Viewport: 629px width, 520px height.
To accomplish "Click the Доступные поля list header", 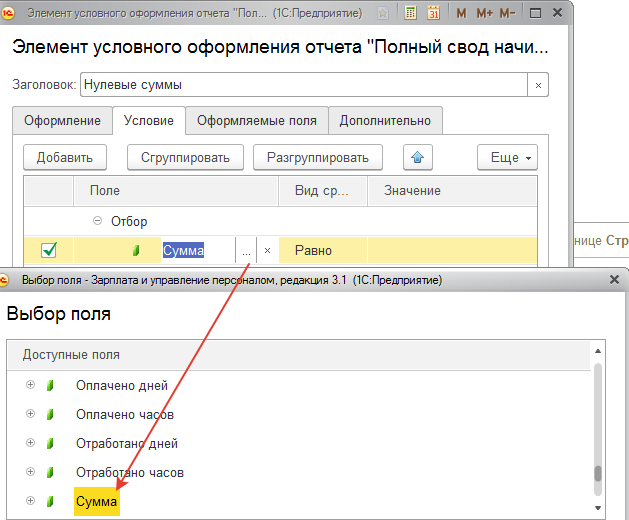I will [x=299, y=355].
